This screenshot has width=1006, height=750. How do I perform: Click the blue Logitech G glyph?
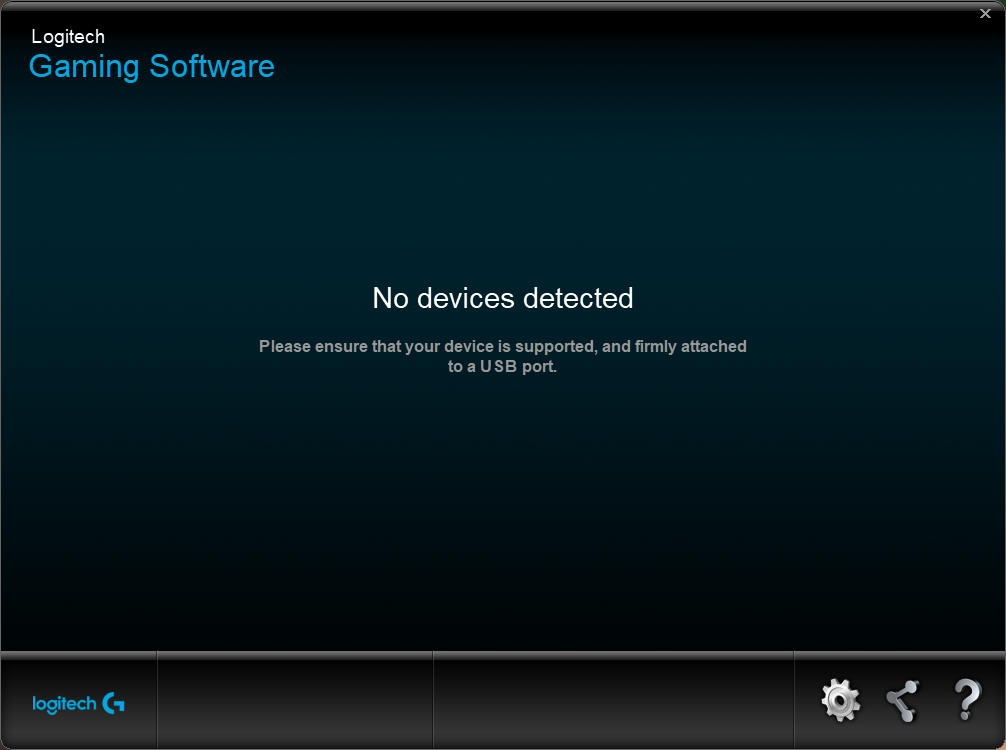click(x=114, y=703)
